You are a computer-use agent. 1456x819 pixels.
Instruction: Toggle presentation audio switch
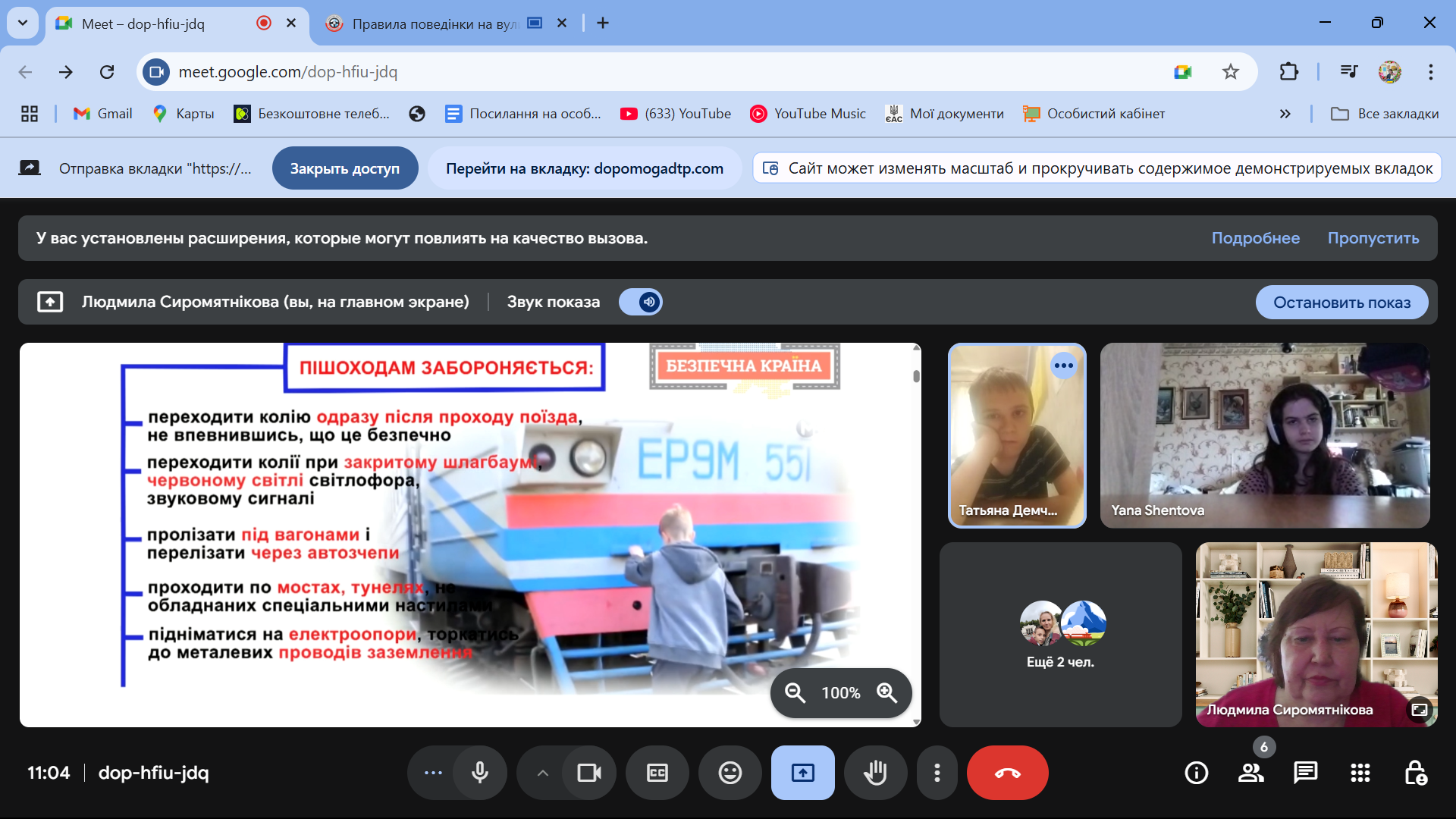point(641,302)
